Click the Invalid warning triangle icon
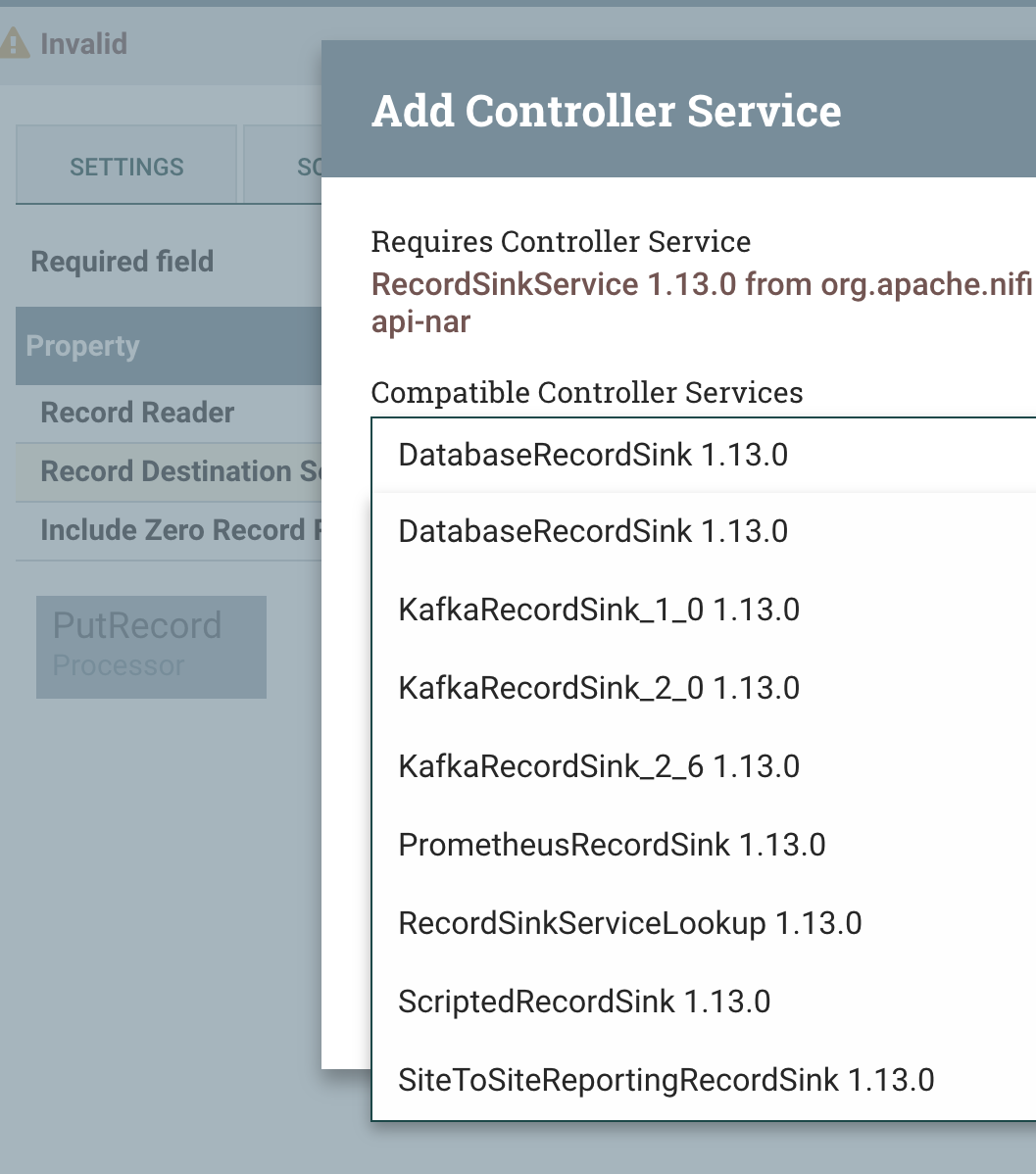The width and height of the screenshot is (1036, 1174). 13,43
